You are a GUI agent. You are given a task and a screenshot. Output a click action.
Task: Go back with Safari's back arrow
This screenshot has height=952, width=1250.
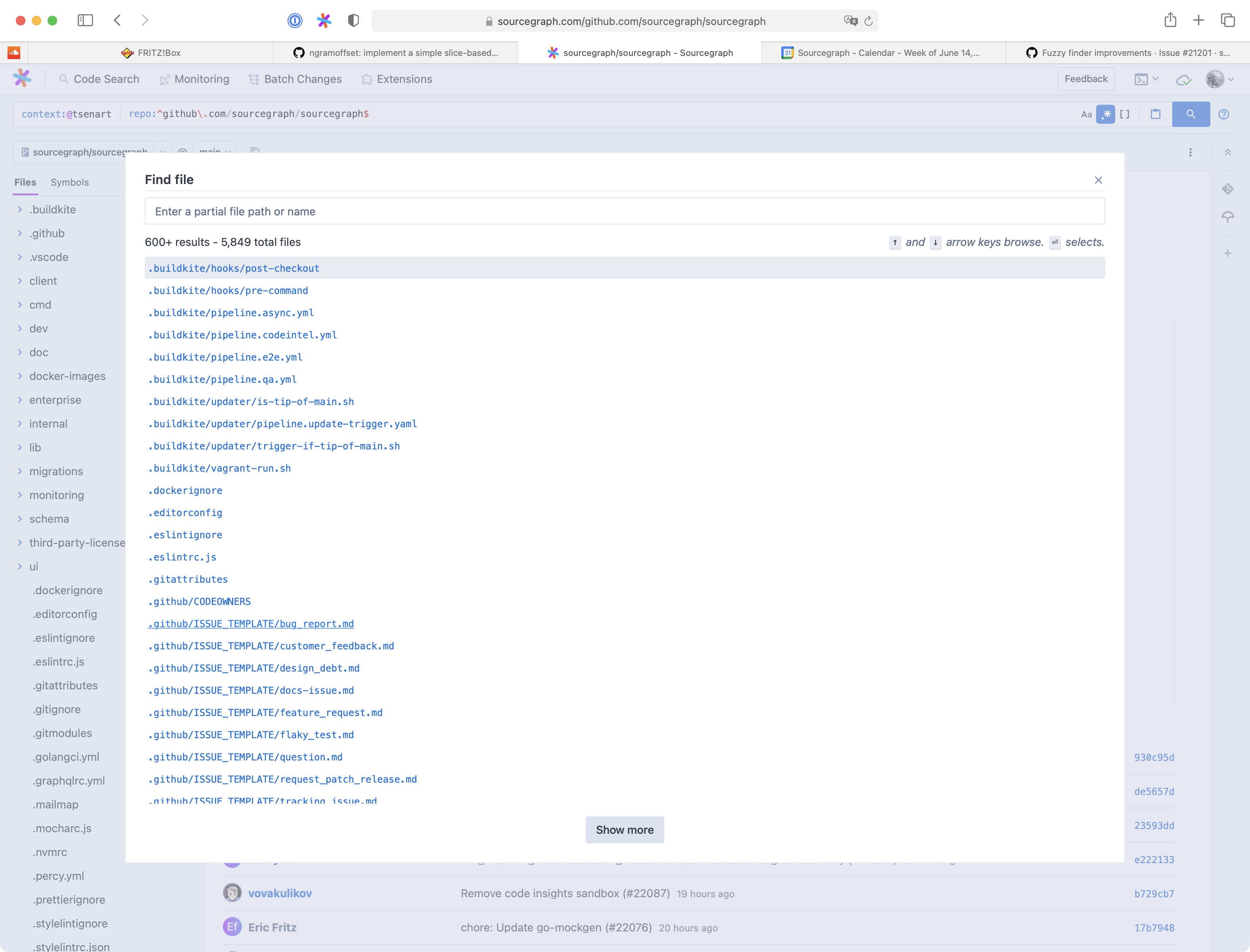[117, 20]
